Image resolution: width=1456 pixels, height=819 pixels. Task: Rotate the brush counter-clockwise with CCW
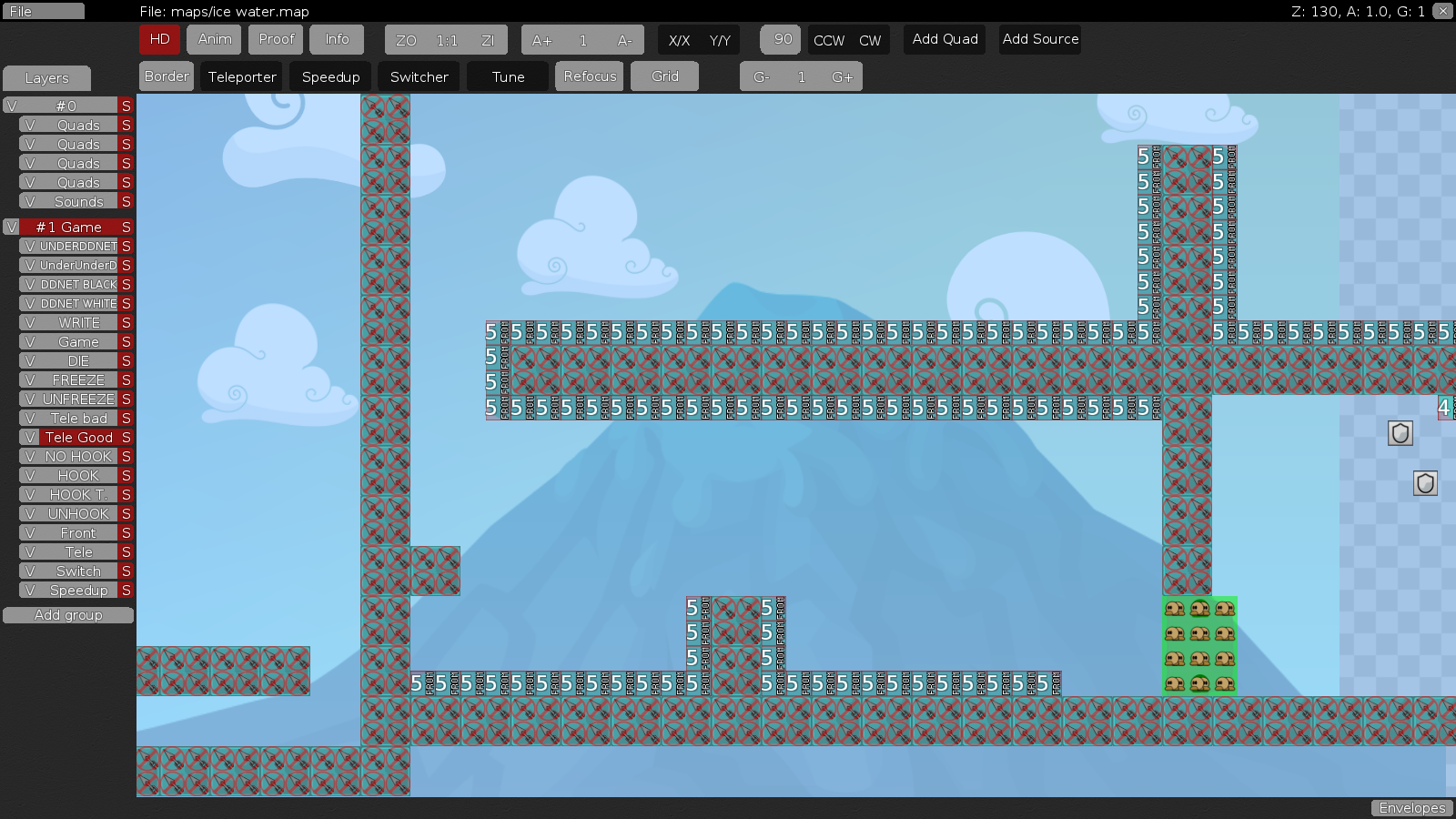[829, 40]
